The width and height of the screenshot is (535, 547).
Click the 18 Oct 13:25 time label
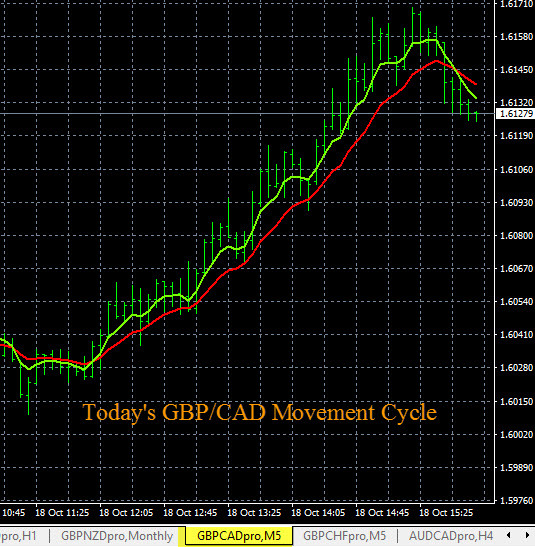click(x=254, y=513)
